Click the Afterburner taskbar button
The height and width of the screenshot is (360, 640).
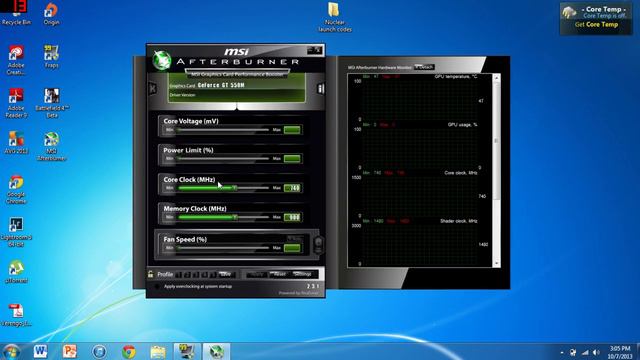coord(217,351)
